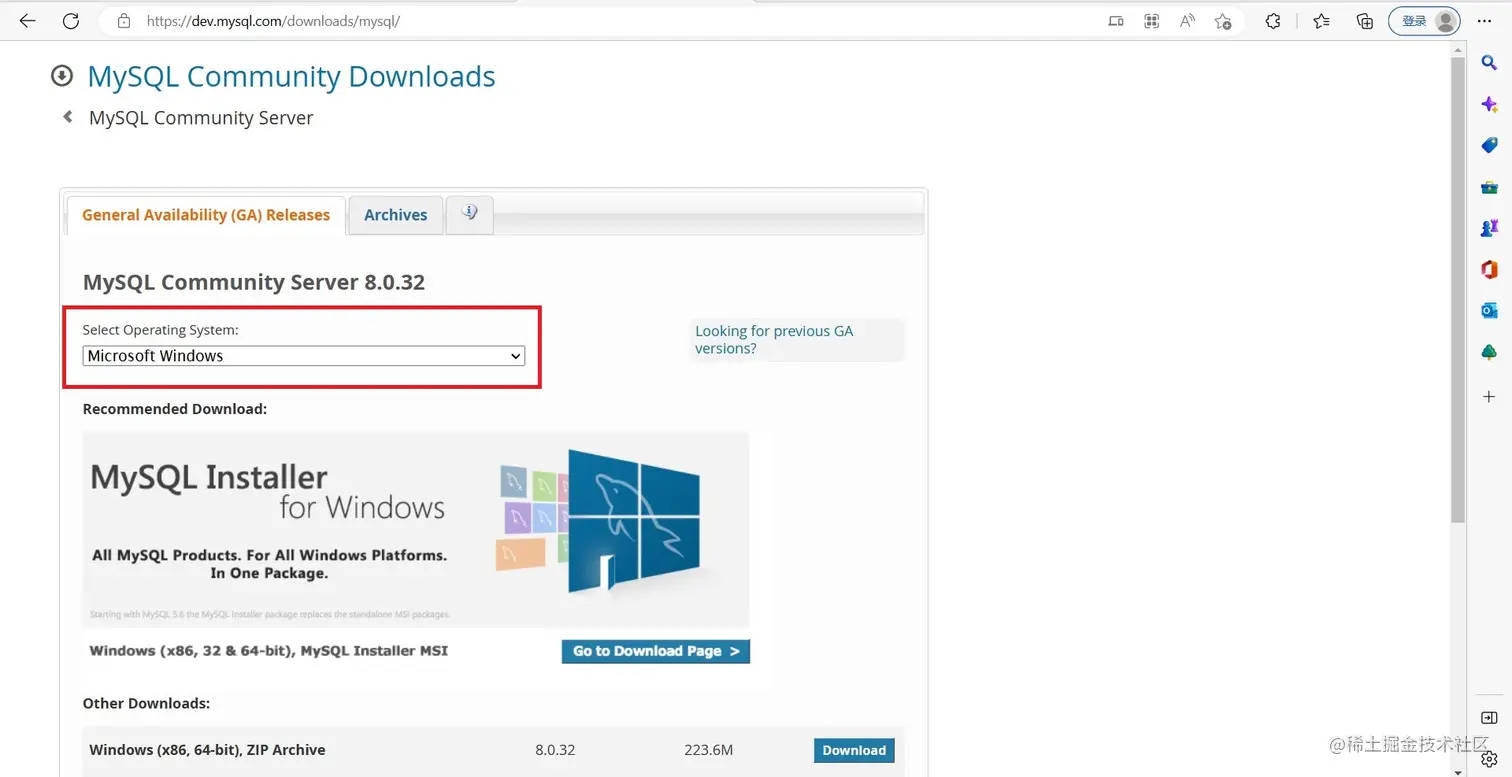1512x777 pixels.
Task: Toggle the sidebar visibility icon above the gear
Action: [1489, 718]
